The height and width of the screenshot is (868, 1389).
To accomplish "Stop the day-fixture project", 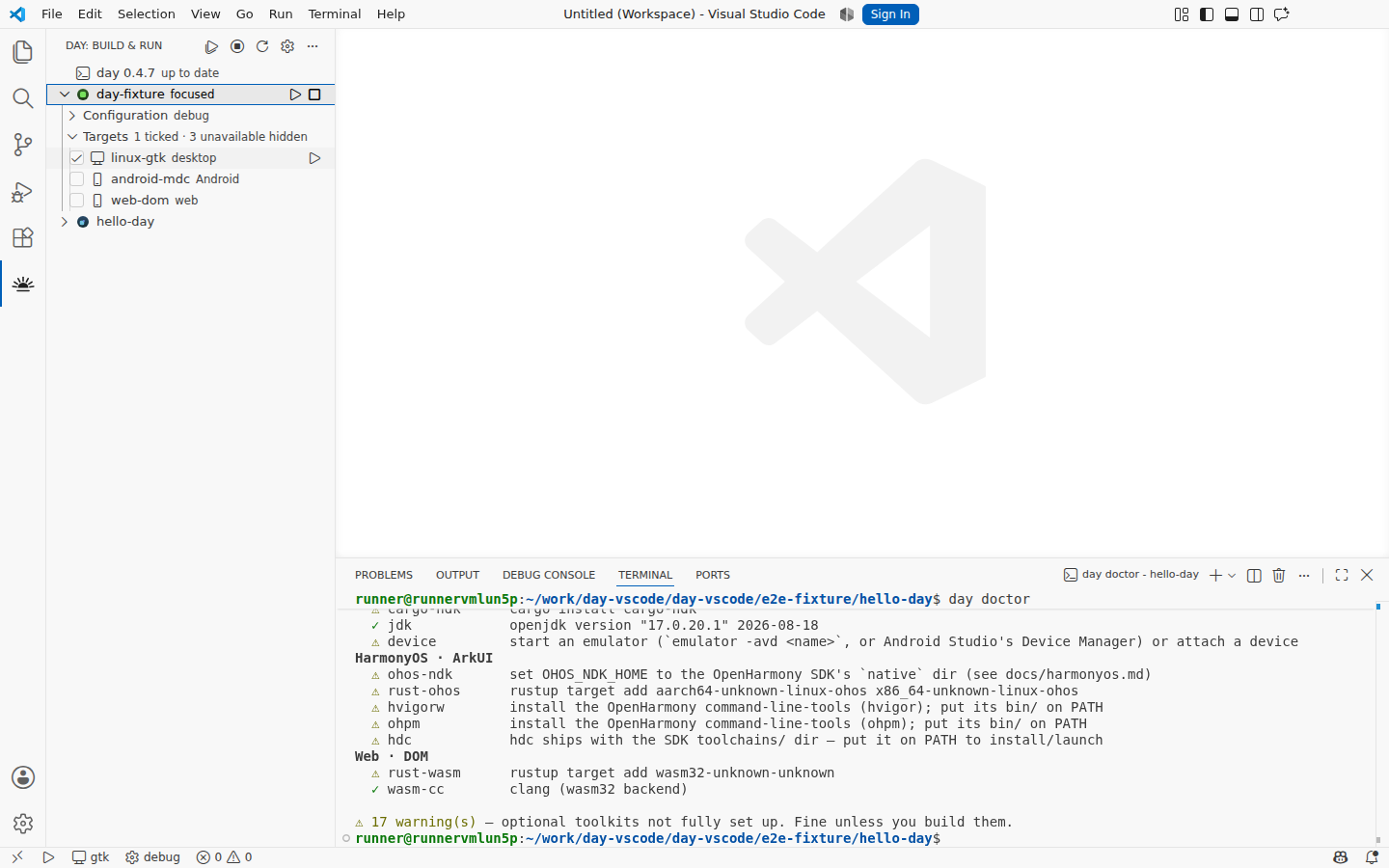I will pos(314,95).
